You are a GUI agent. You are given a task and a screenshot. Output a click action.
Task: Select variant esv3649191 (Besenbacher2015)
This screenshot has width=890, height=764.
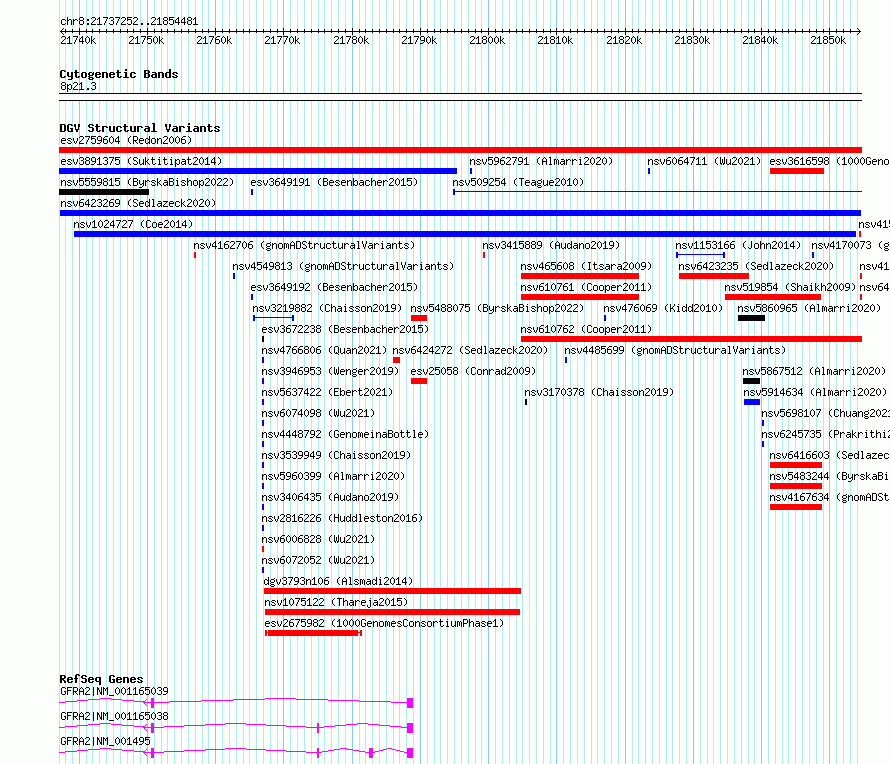coord(334,182)
